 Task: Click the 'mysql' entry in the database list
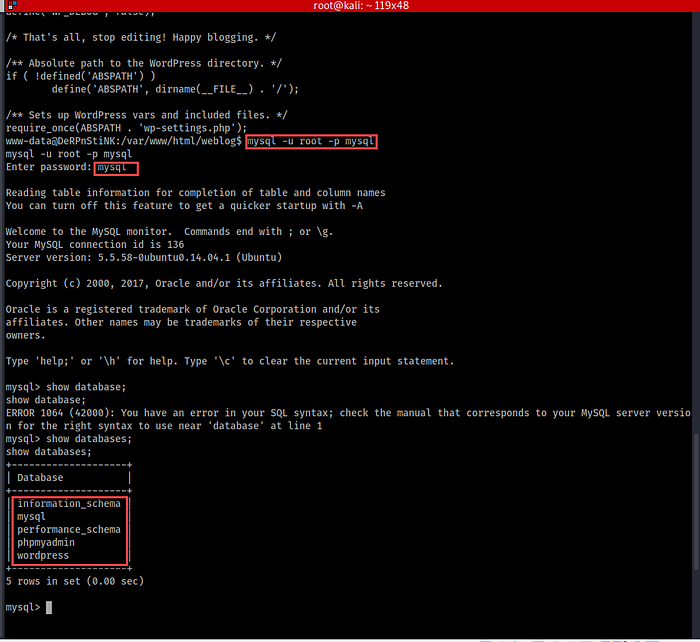pos(32,517)
